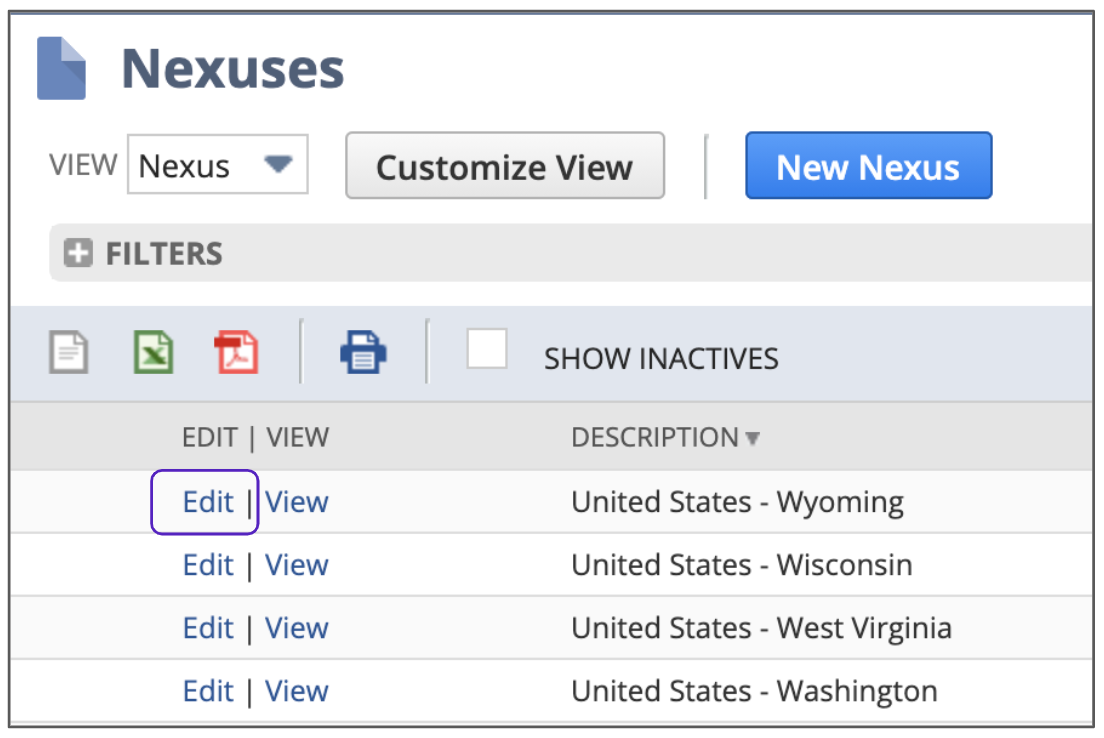
Task: Open the View dropdown showing Nexus
Action: tap(217, 165)
